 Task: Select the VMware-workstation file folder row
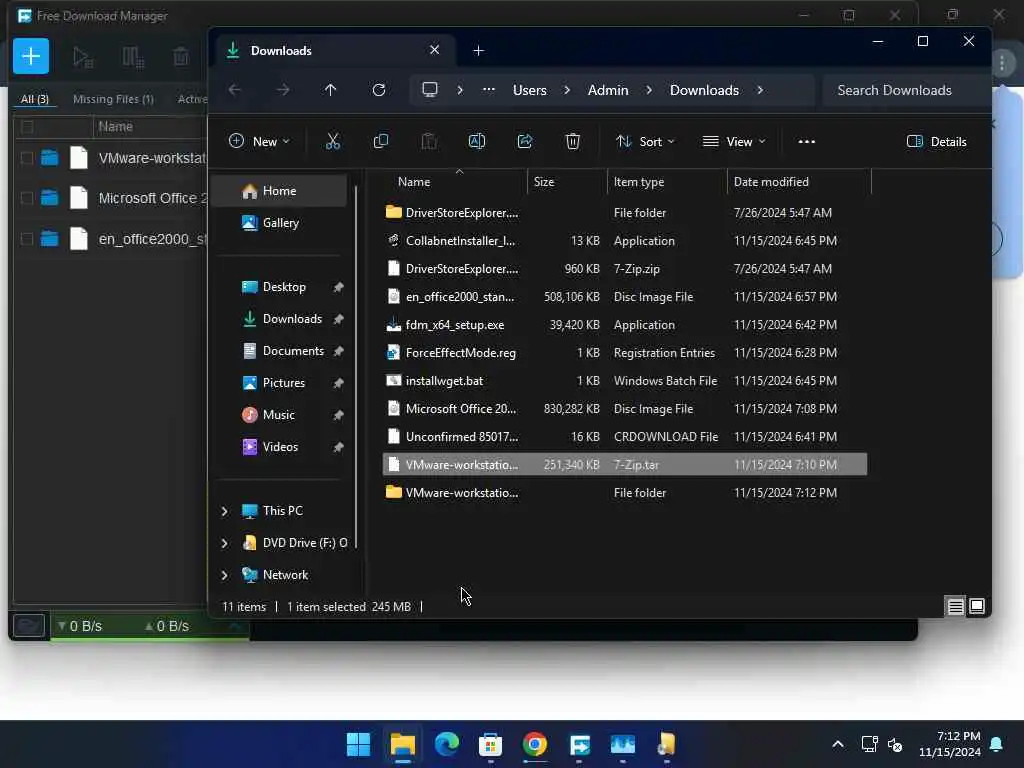[x=625, y=492]
